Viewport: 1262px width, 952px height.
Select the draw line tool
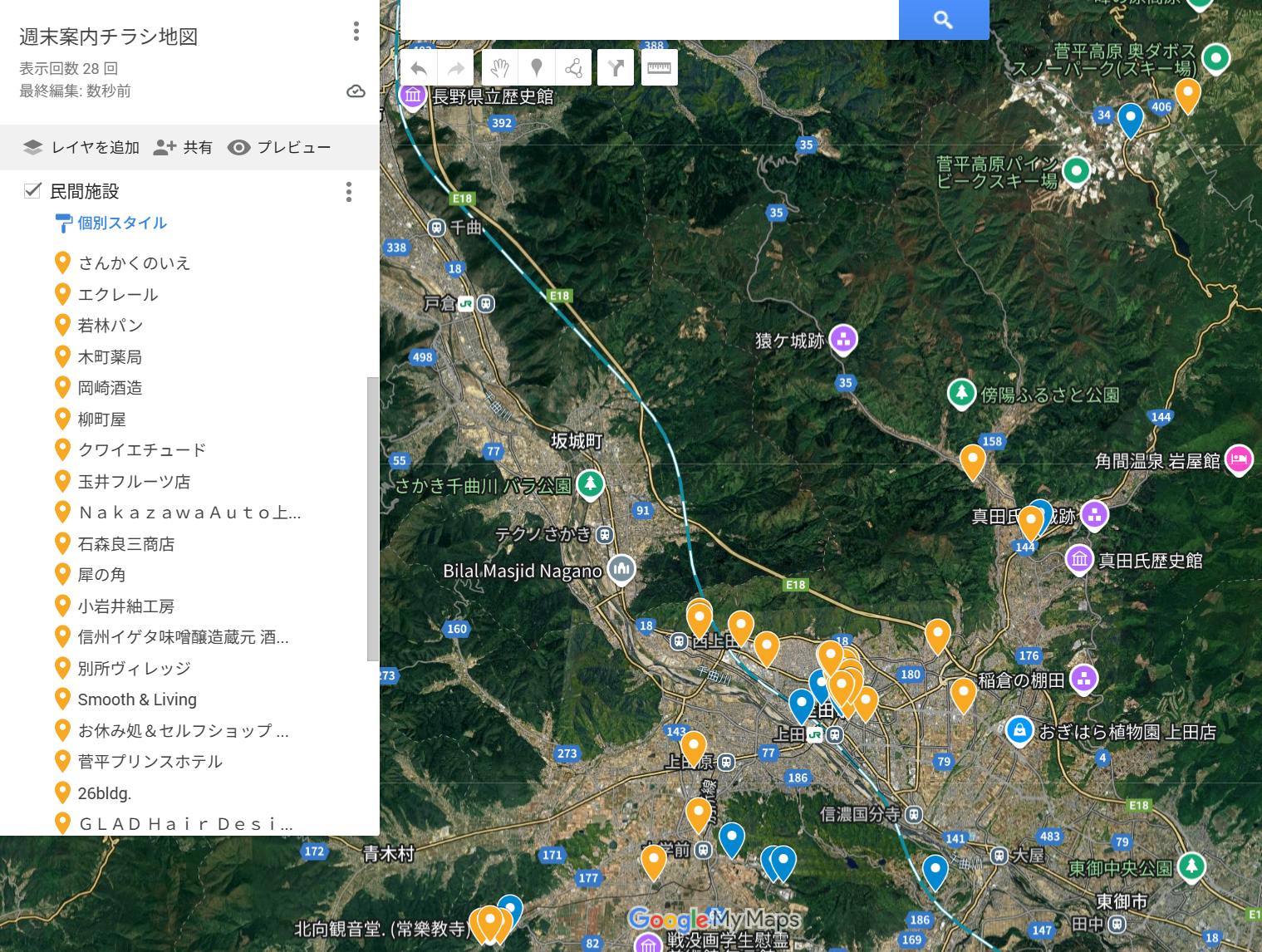point(573,68)
